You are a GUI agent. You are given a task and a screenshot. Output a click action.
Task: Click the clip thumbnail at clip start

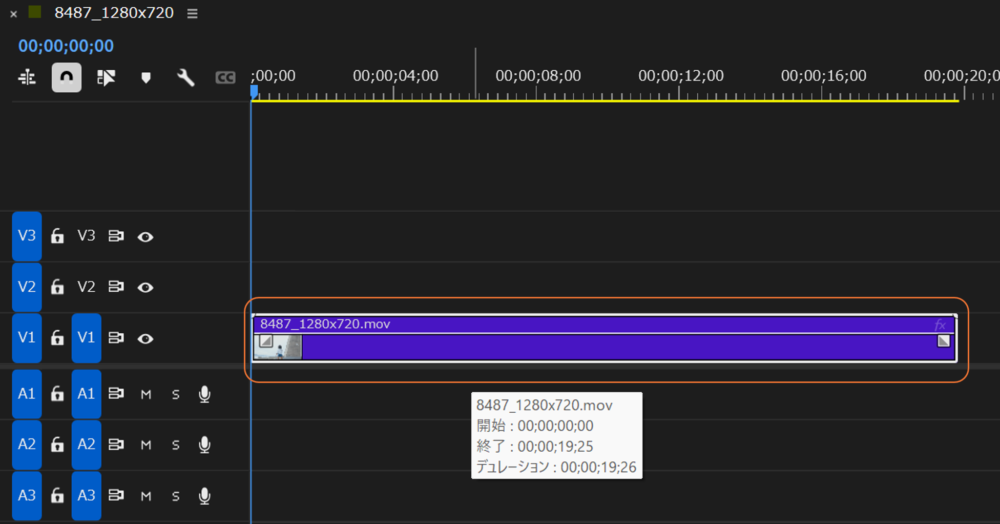click(278, 347)
